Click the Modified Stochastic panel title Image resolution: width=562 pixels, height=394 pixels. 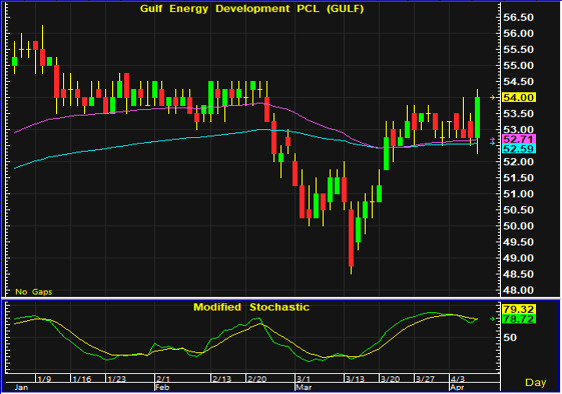pos(251,307)
